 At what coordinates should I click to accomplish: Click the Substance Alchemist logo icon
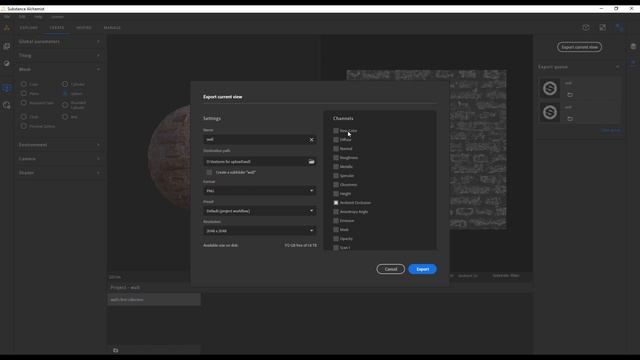pyautogui.click(x=7, y=28)
